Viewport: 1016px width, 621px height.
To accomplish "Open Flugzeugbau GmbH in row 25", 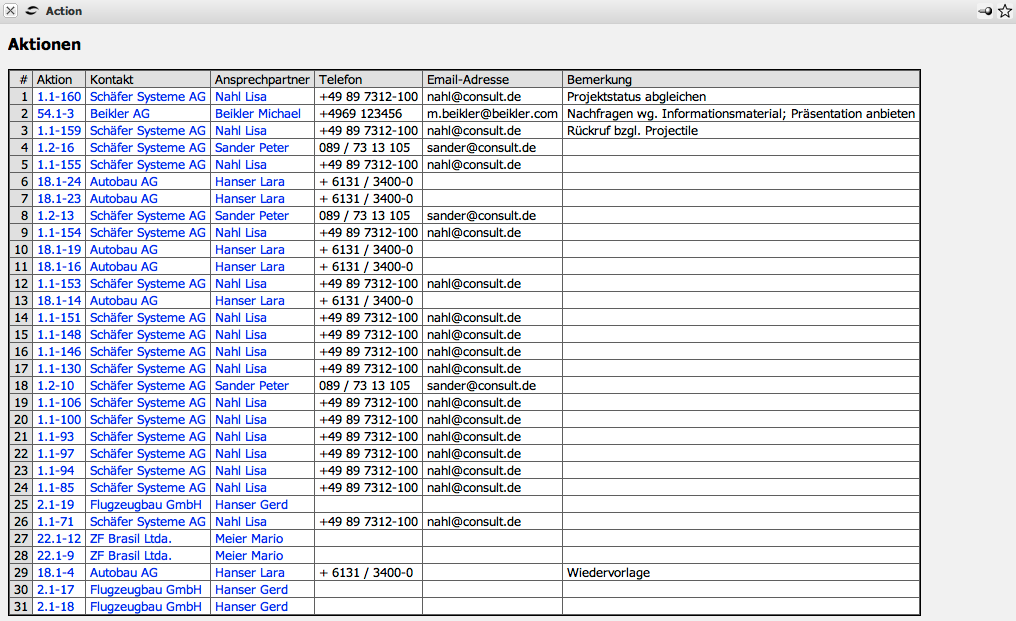I will click(146, 505).
